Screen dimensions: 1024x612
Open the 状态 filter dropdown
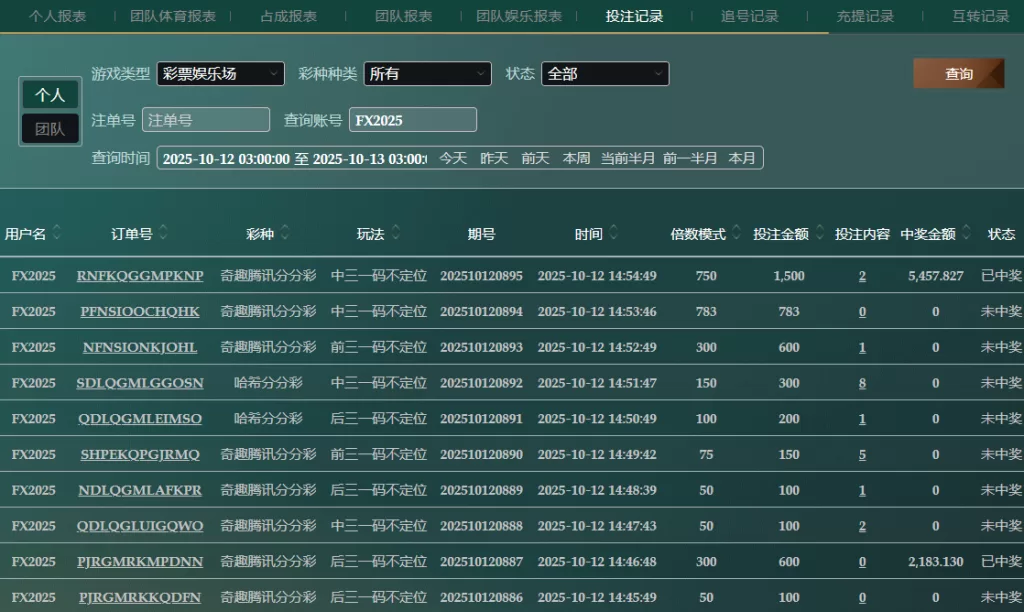[x=605, y=74]
